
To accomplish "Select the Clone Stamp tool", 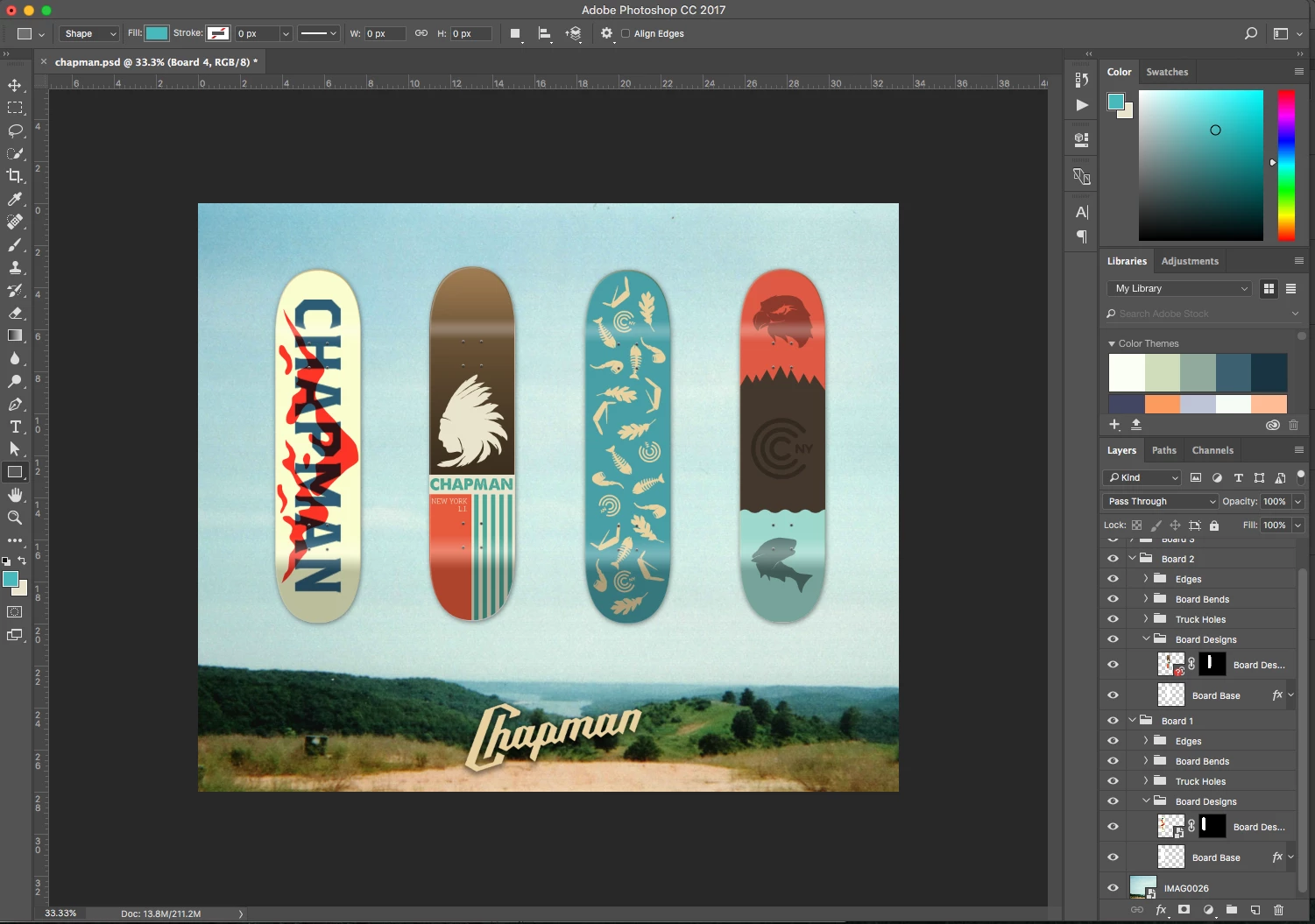I will point(15,267).
